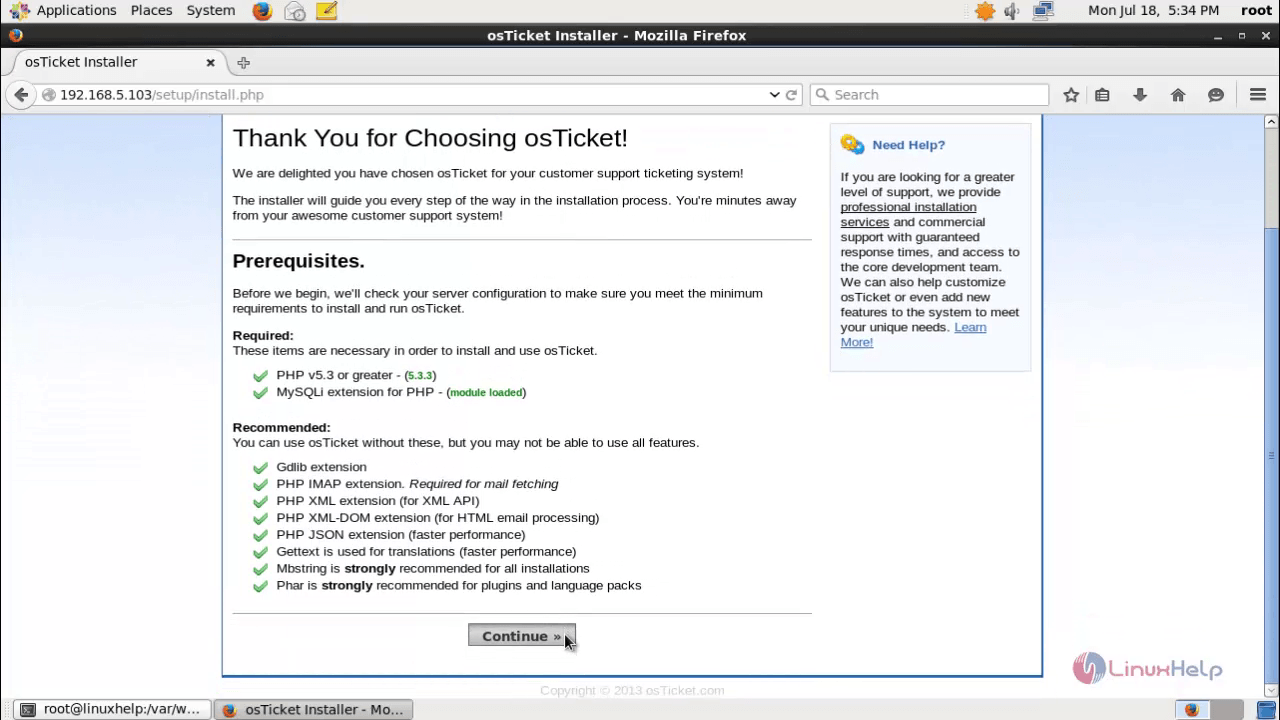Open the network connection icon
Viewport: 1280px width, 720px height.
[x=1043, y=11]
